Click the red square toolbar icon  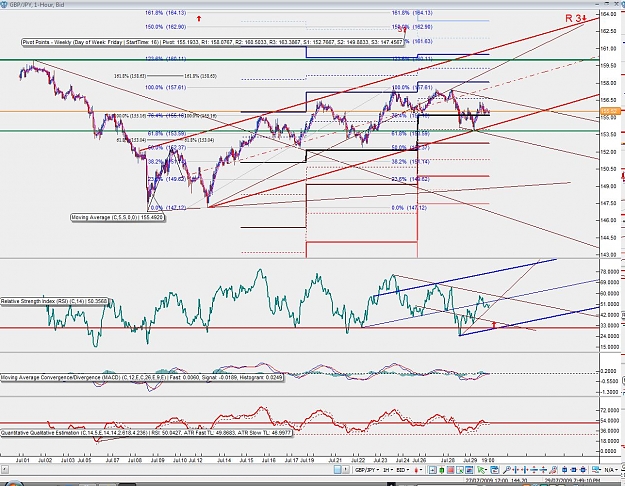(x=450, y=470)
